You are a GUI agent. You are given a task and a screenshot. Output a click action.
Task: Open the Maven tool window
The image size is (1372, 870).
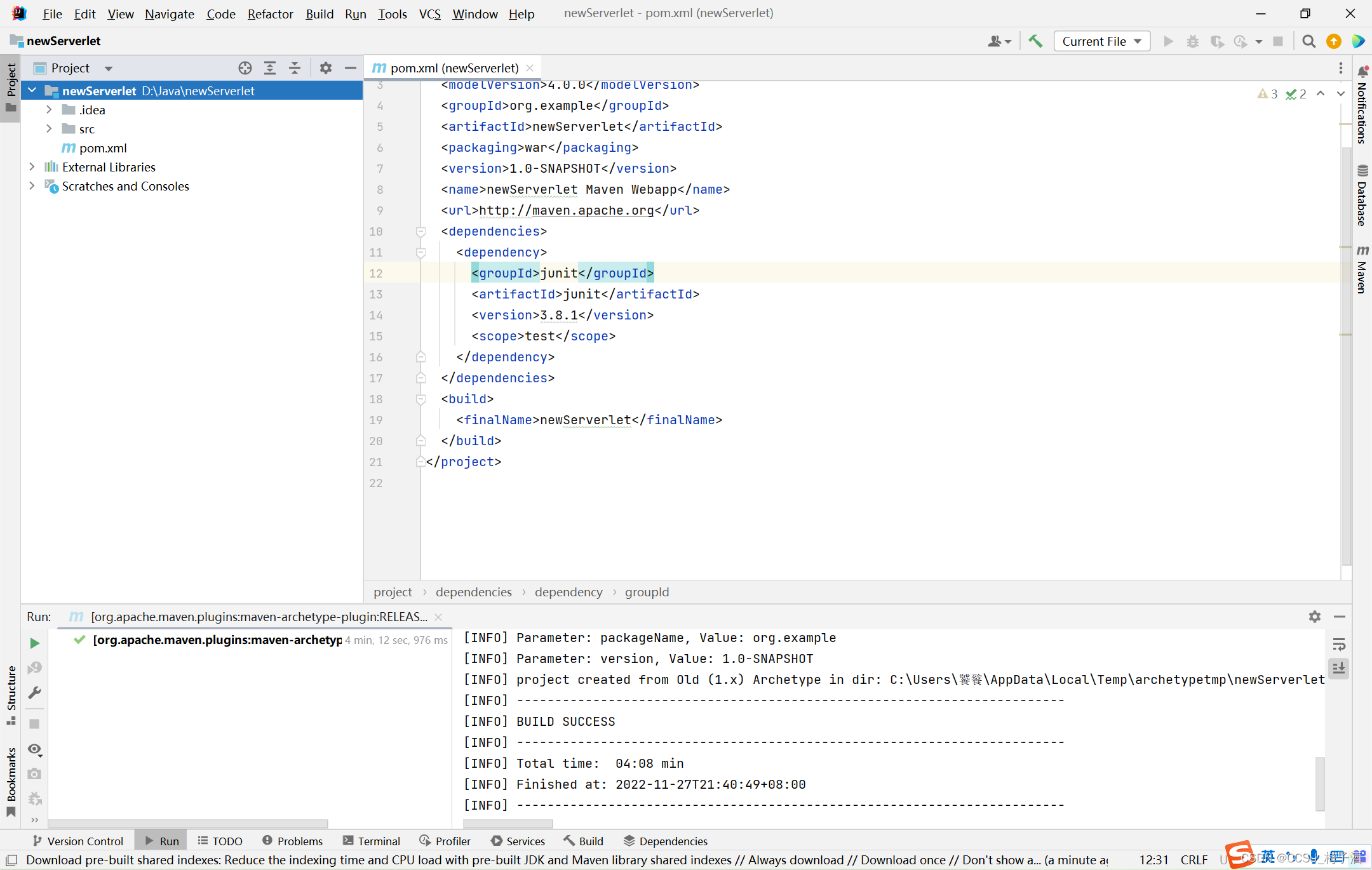pyautogui.click(x=1362, y=269)
